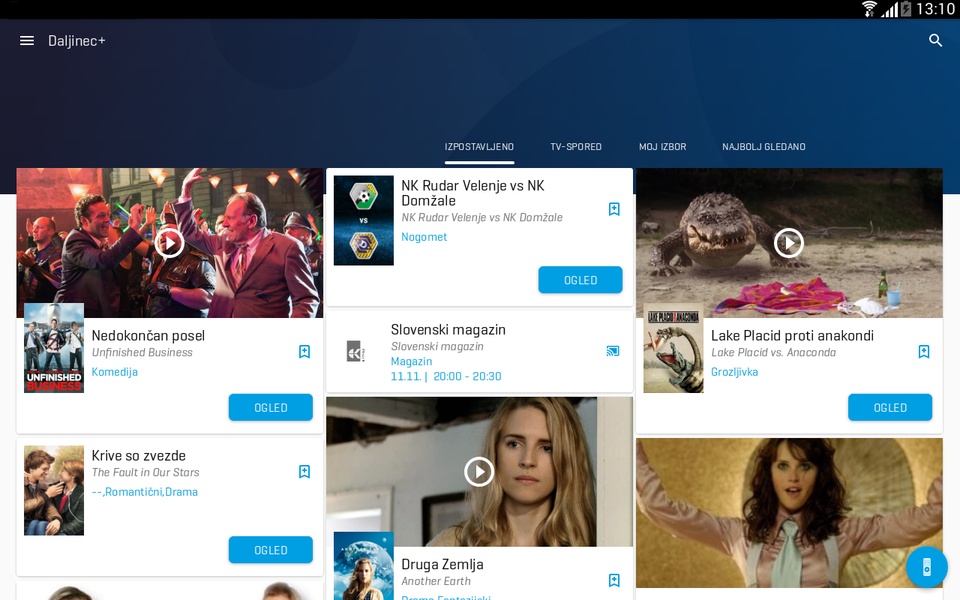Select the 20:00 - 20:30 broadcast time
The height and width of the screenshot is (600, 960).
[467, 376]
